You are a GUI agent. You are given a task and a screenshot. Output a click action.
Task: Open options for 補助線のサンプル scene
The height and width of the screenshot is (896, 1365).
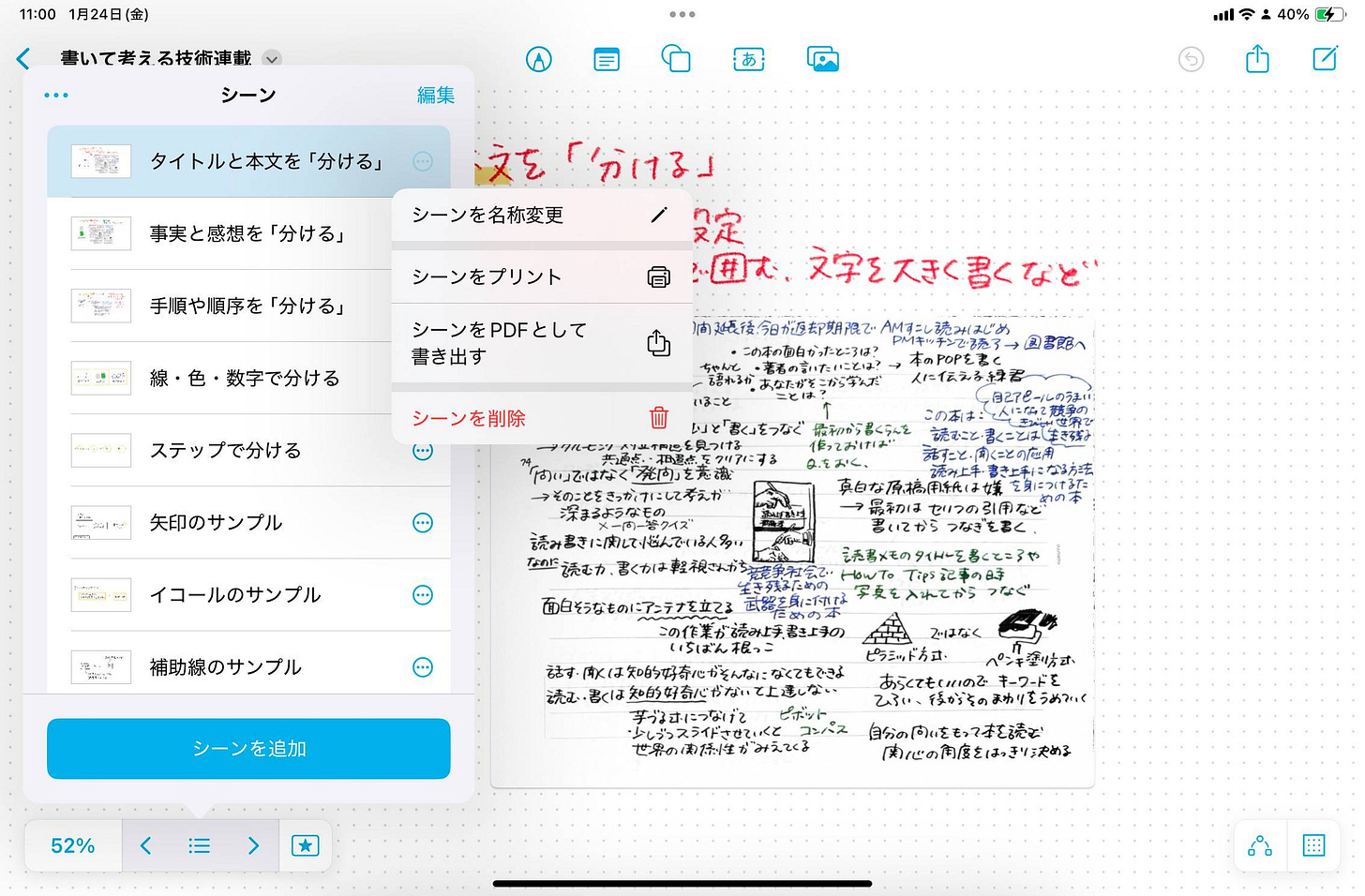click(x=423, y=666)
